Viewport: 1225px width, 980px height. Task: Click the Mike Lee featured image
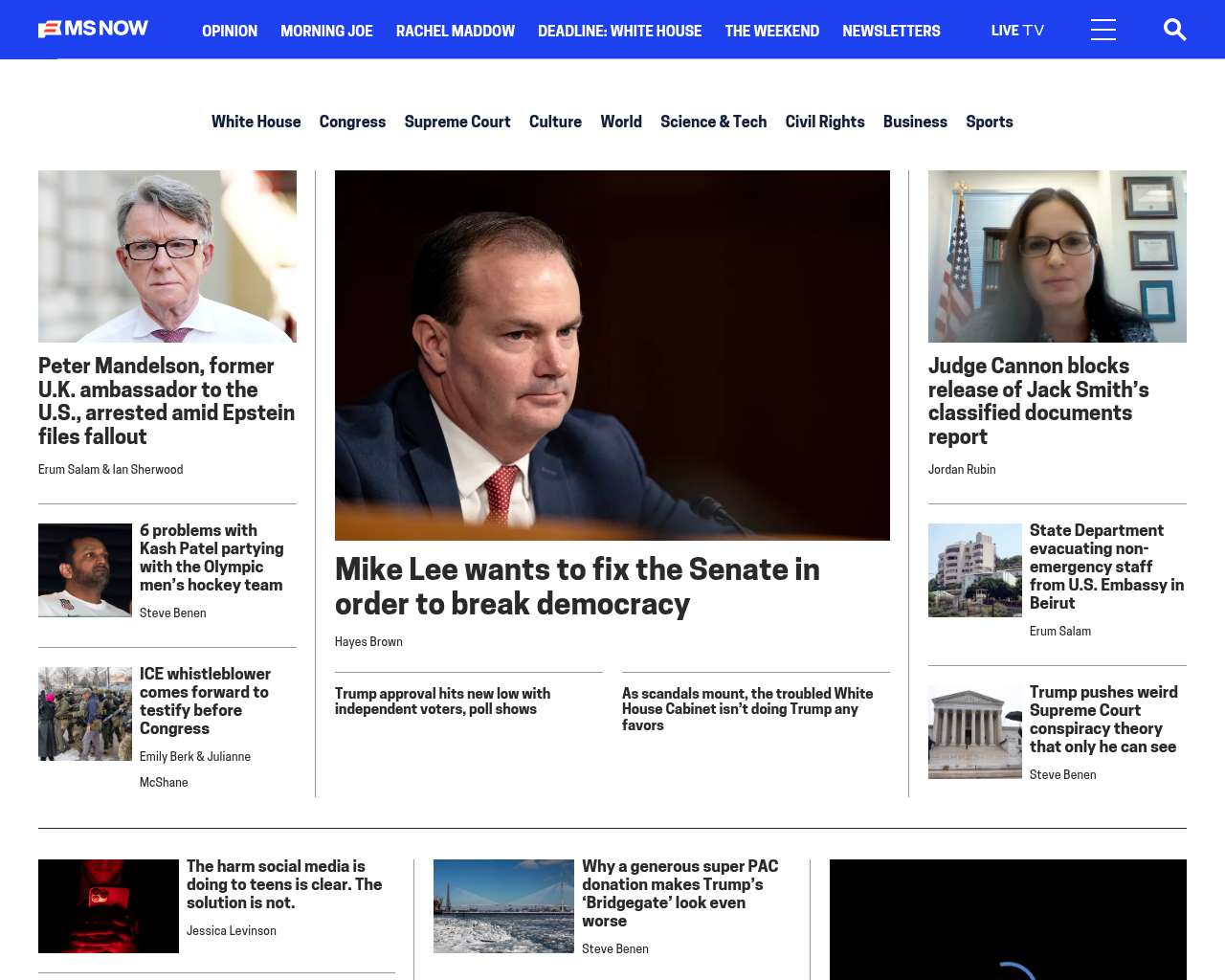pos(612,355)
